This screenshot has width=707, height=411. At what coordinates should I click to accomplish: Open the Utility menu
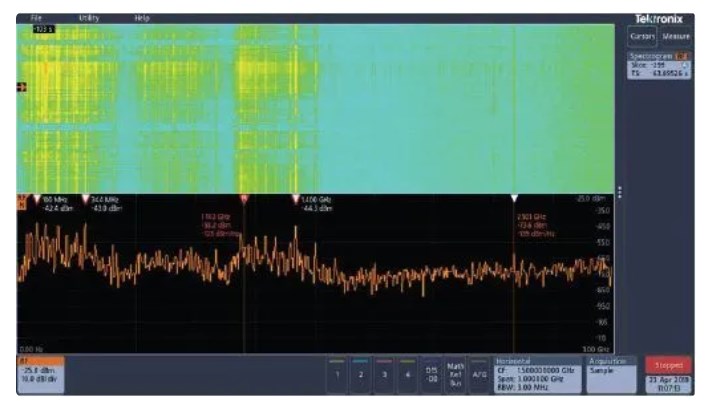click(x=89, y=18)
